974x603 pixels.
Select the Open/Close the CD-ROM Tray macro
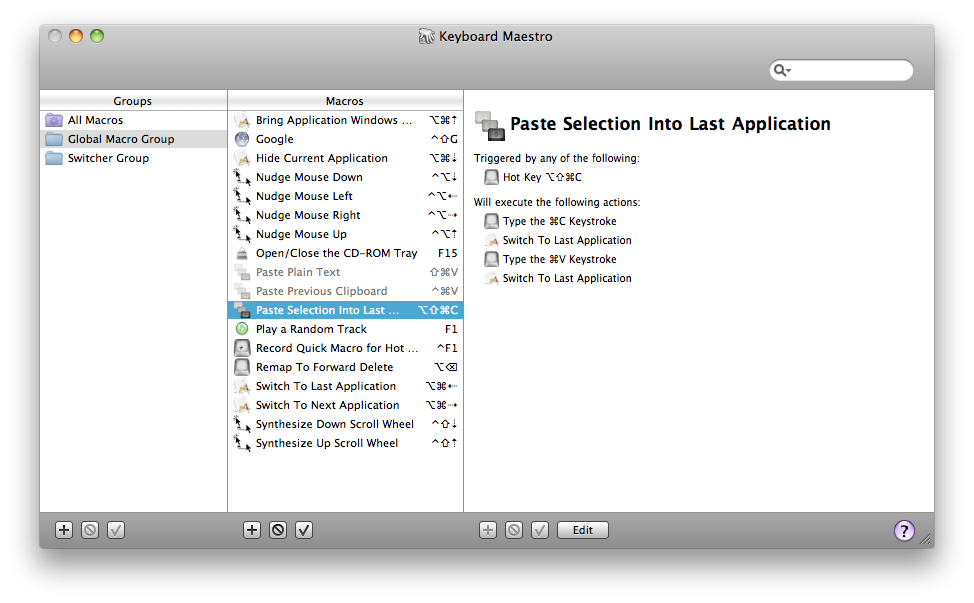(345, 253)
